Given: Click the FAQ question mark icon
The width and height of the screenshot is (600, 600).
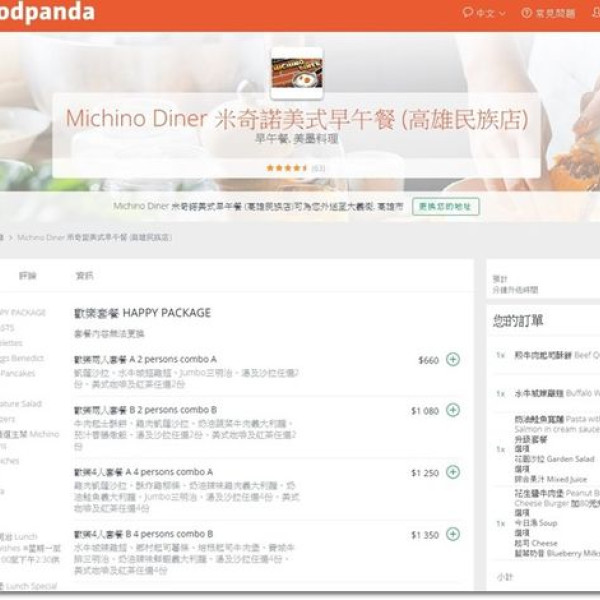Looking at the screenshot, I should point(527,13).
